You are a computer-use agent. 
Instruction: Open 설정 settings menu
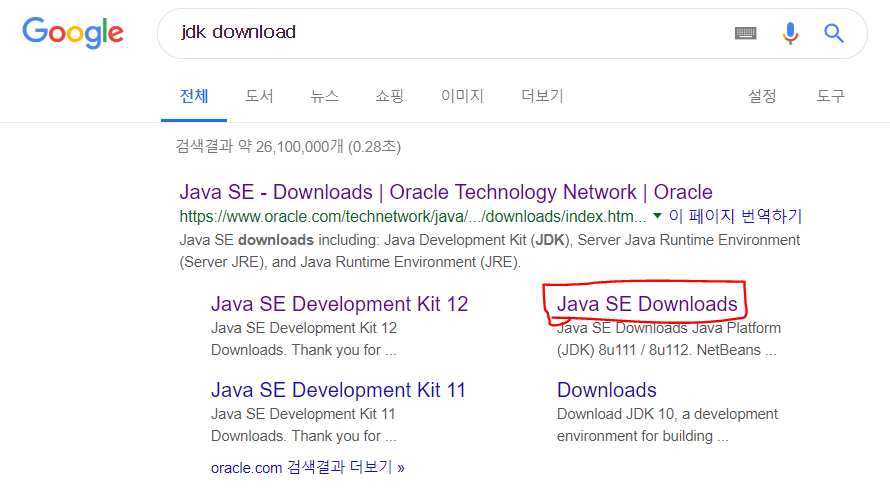762,96
